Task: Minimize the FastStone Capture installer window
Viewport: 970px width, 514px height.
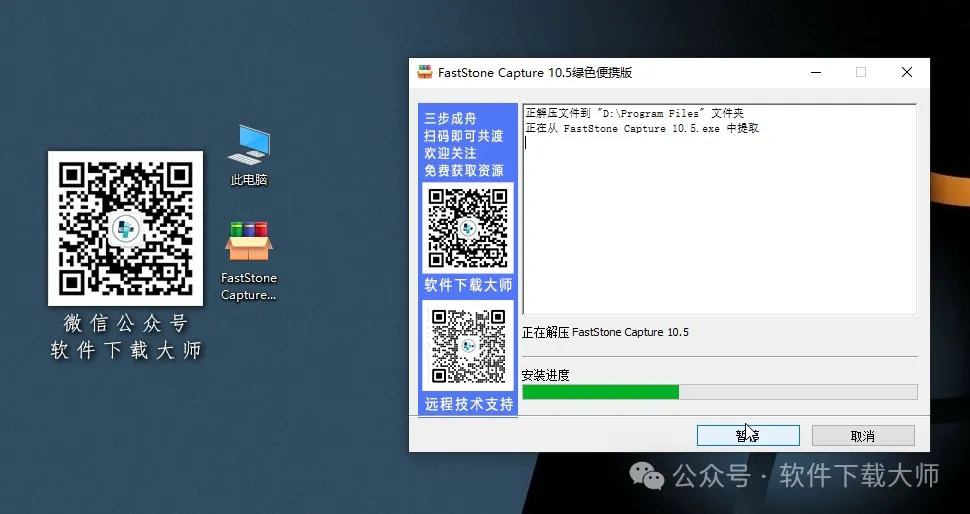Action: pos(816,72)
